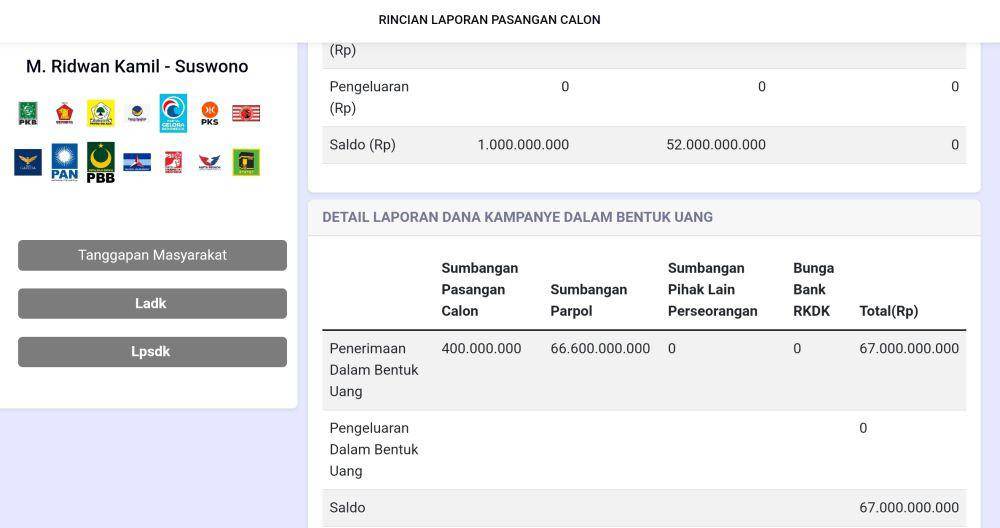Image resolution: width=1000 pixels, height=528 pixels.
Task: Click the red-white striped party logo
Action: pyautogui.click(x=246, y=114)
